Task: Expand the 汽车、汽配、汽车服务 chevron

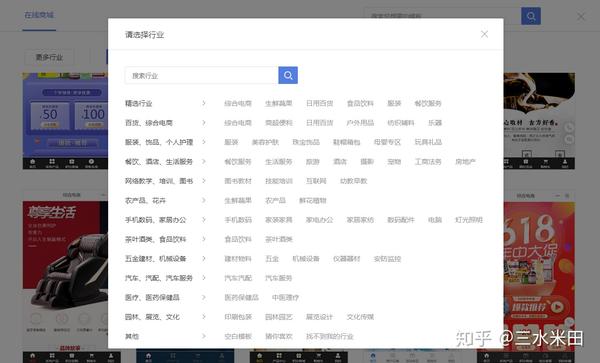Action: coord(204,278)
